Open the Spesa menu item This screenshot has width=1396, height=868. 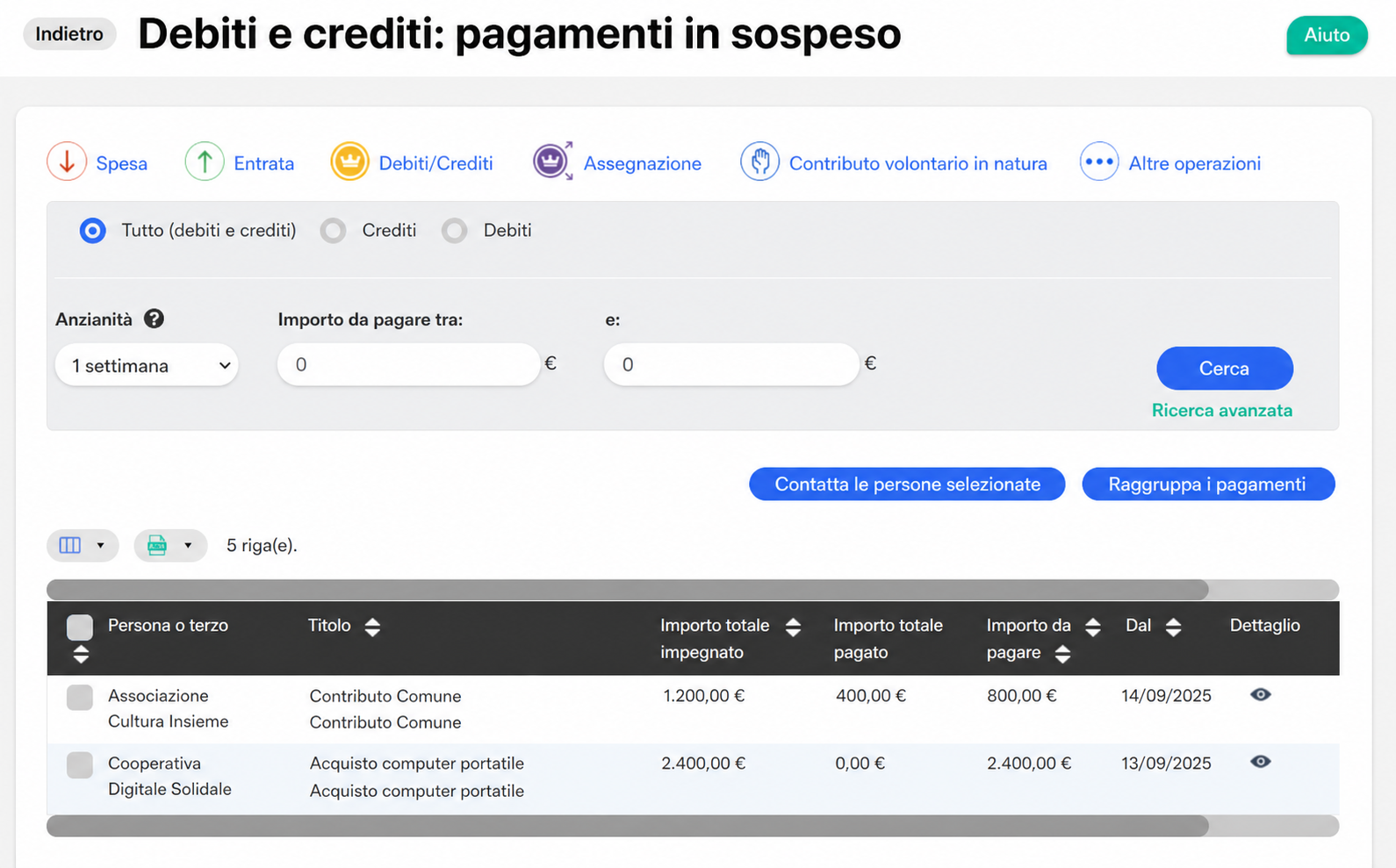(x=121, y=163)
